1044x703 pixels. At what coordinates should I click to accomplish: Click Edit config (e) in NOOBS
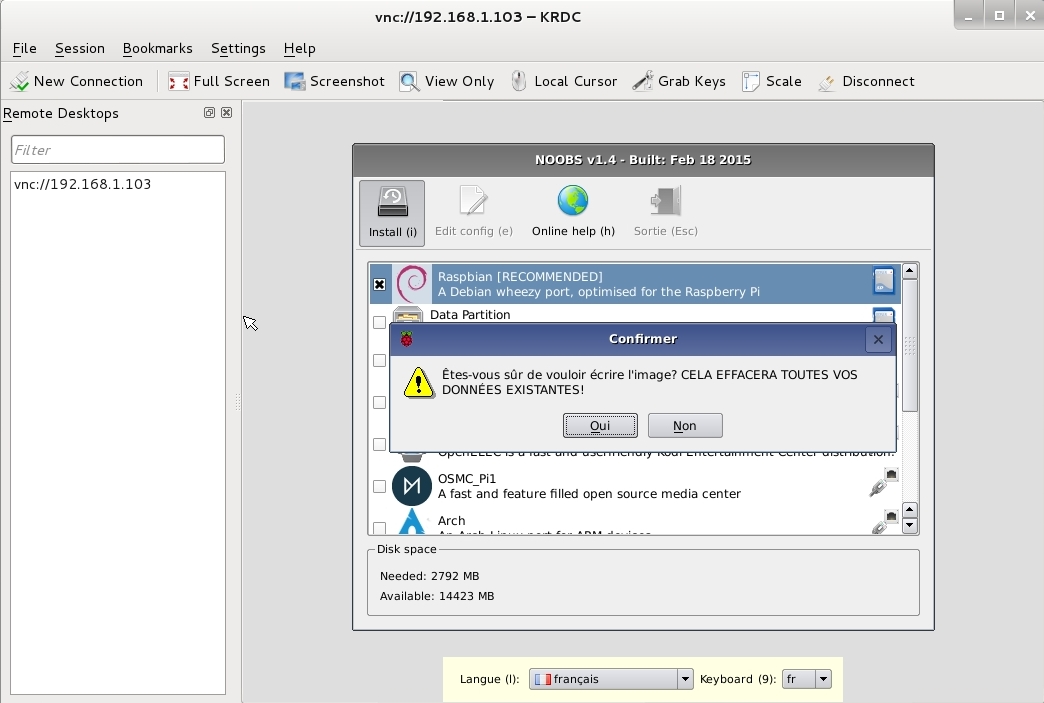tap(473, 213)
